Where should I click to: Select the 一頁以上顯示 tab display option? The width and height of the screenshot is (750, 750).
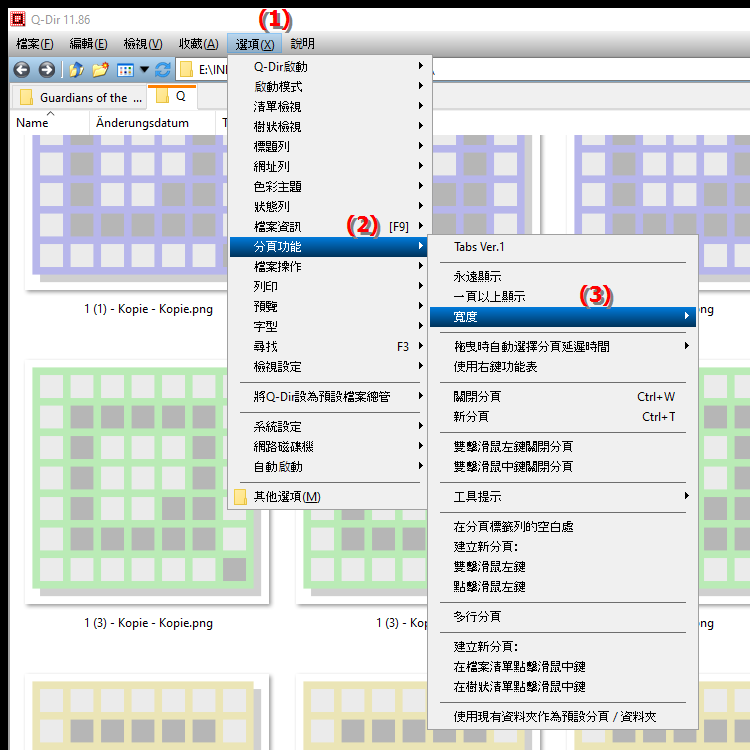tap(562, 297)
